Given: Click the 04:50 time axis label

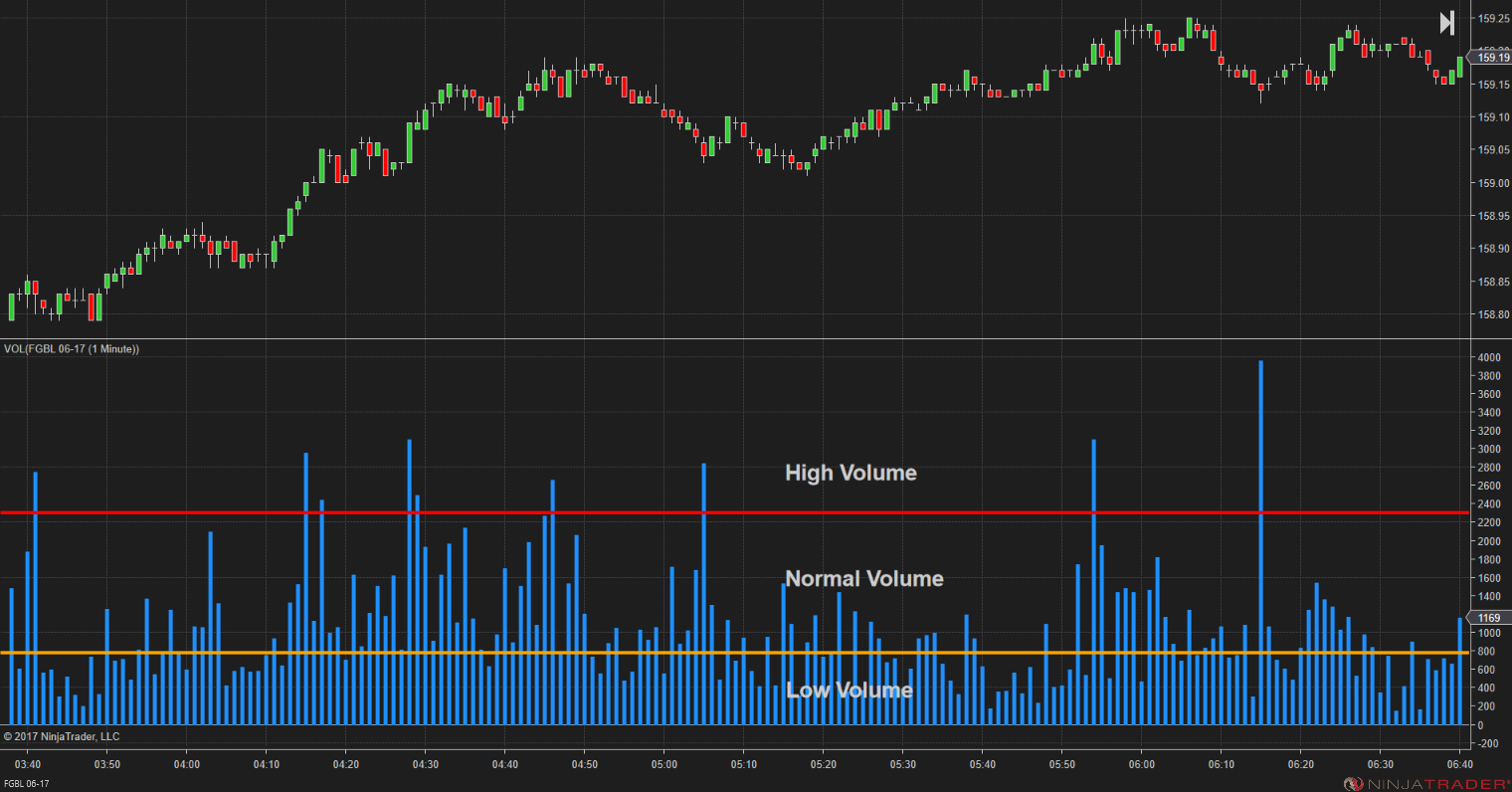Looking at the screenshot, I should pos(584,765).
